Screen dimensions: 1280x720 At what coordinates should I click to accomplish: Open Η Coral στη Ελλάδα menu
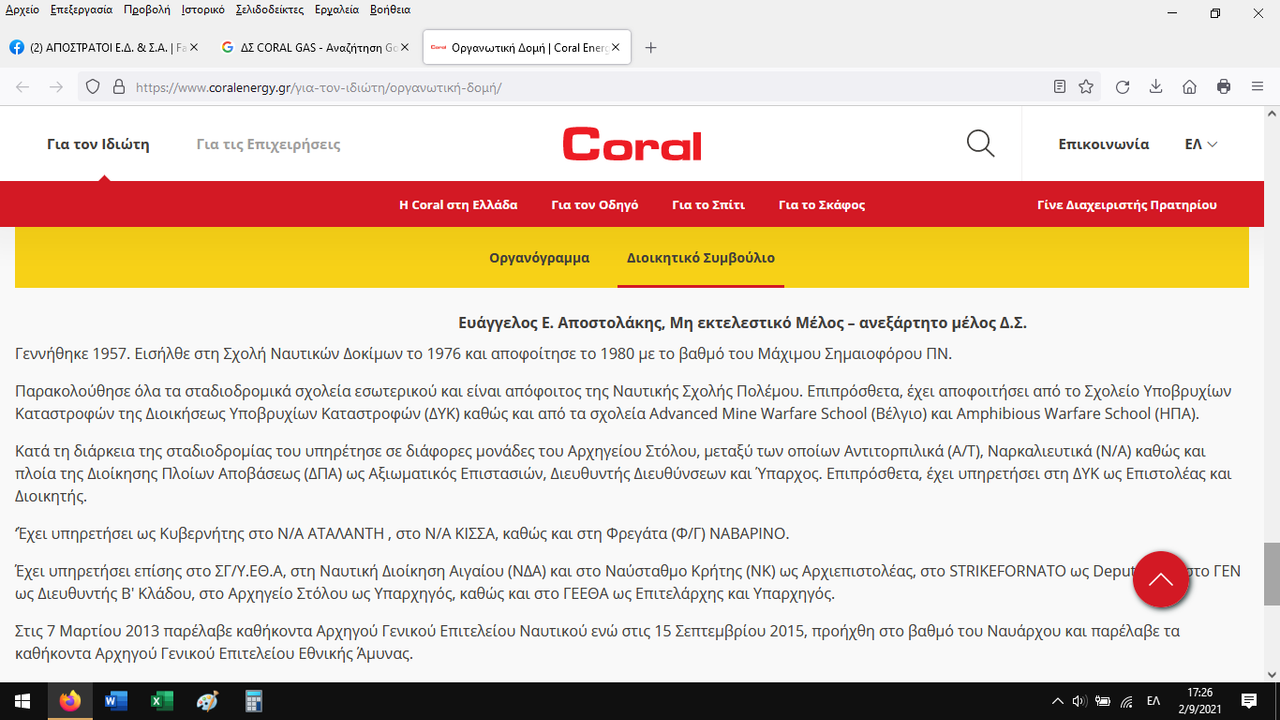click(x=458, y=204)
